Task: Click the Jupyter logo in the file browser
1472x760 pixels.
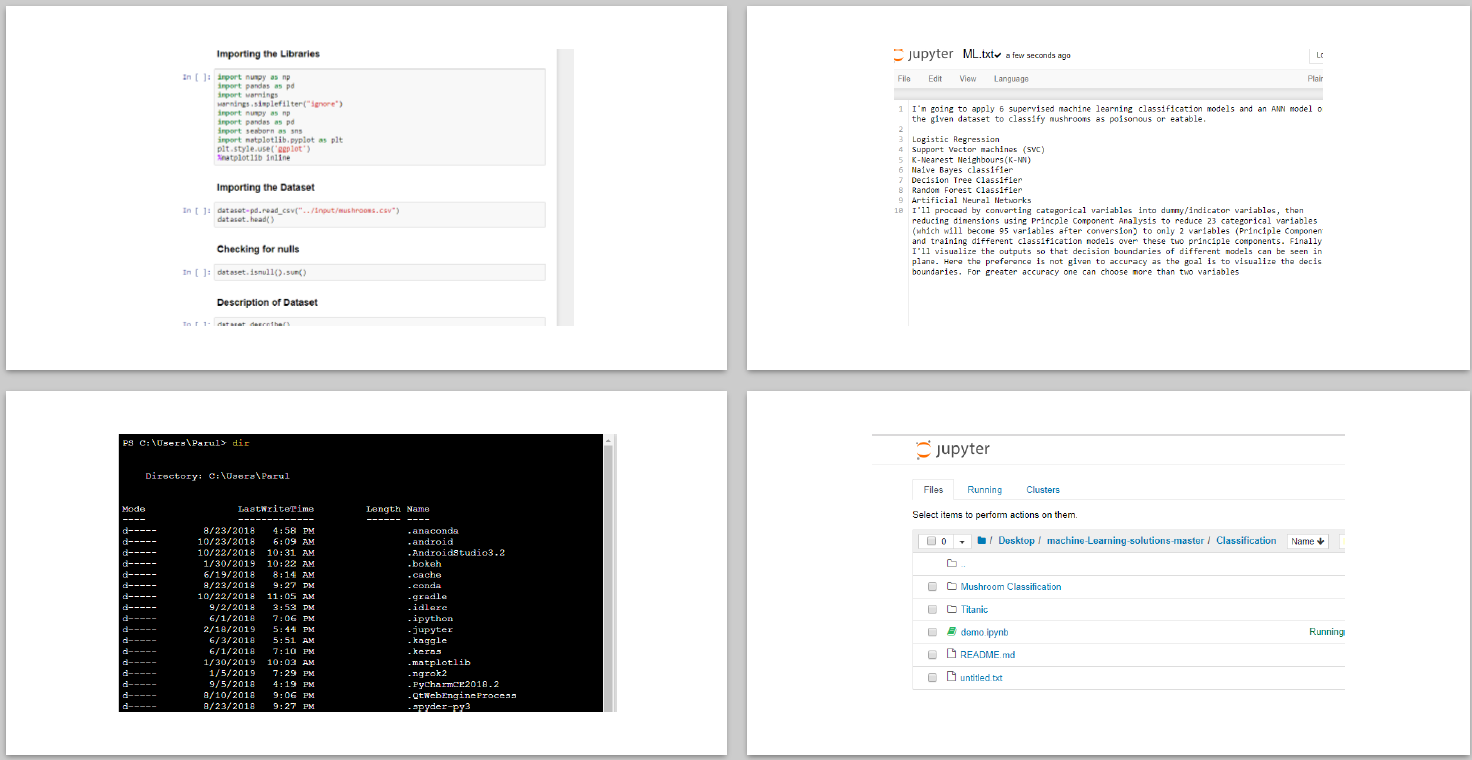Action: coord(953,450)
